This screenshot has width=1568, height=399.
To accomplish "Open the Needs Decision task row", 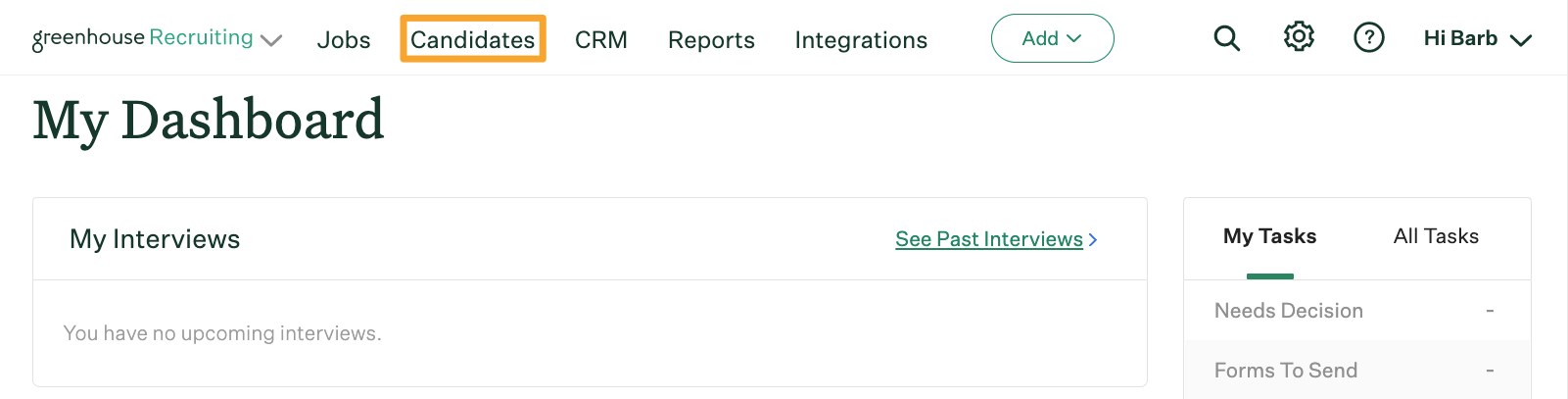I will click(1356, 311).
